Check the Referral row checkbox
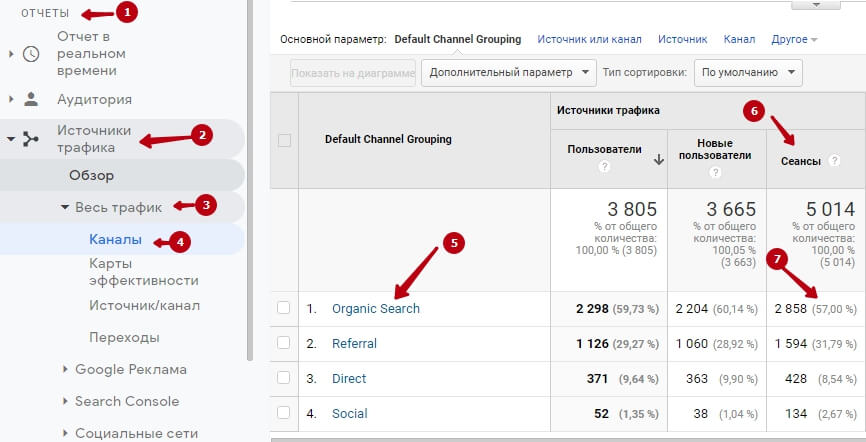Viewport: 866px width, 442px height. 283,343
